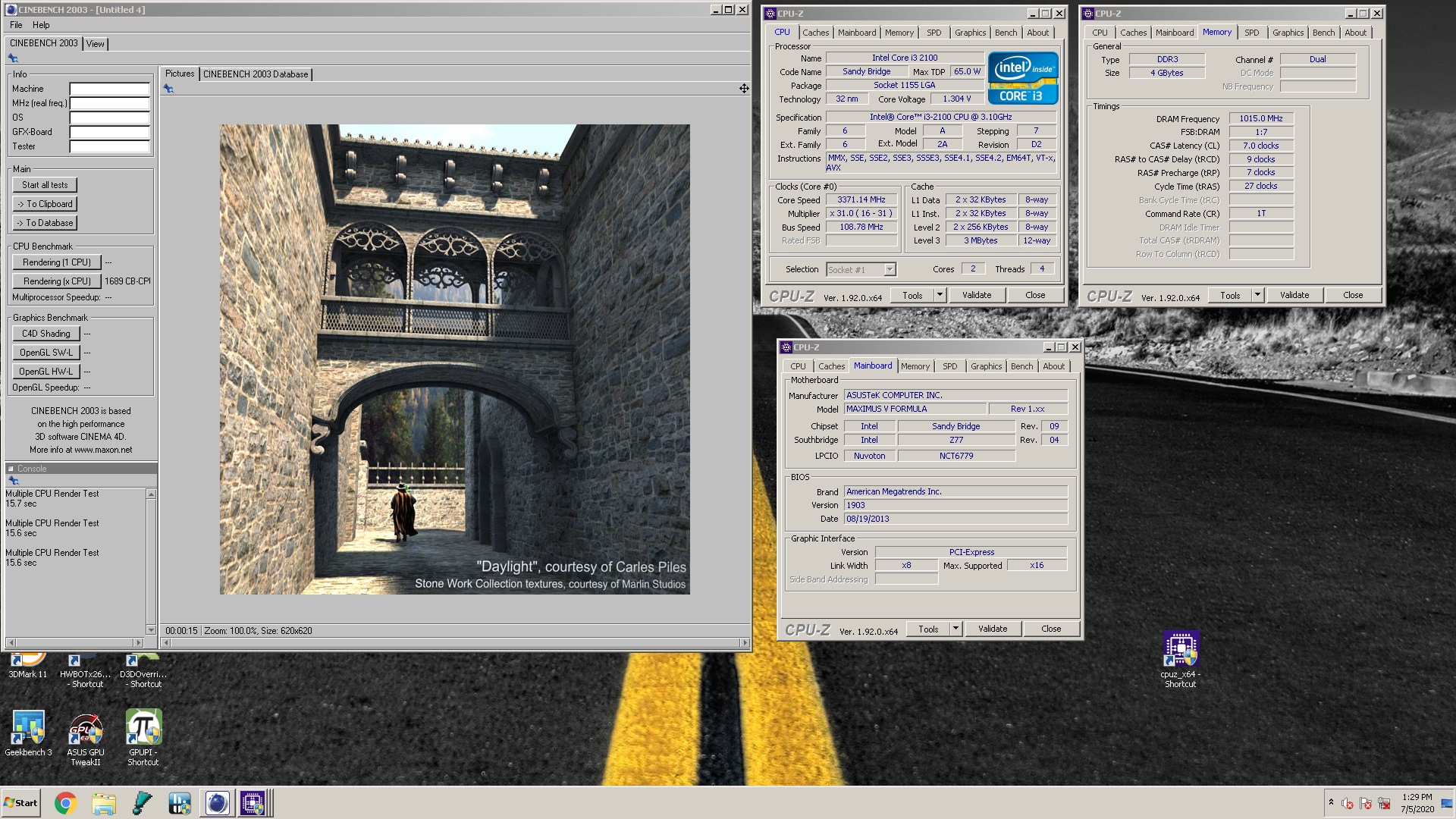
Task: Click the pin icon under the Pictures tab
Action: tap(168, 89)
